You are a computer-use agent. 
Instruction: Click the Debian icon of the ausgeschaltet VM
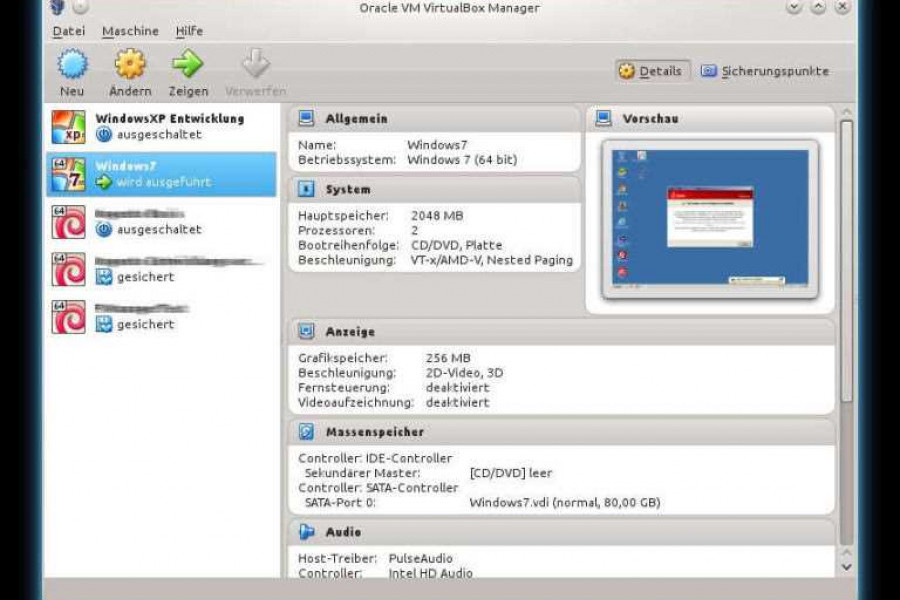tap(68, 222)
